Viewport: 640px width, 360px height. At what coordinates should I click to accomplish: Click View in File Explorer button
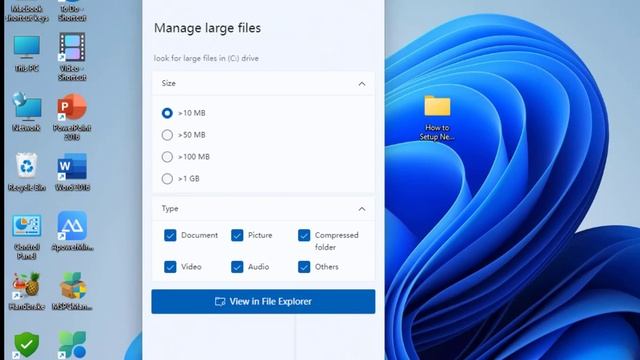point(263,302)
